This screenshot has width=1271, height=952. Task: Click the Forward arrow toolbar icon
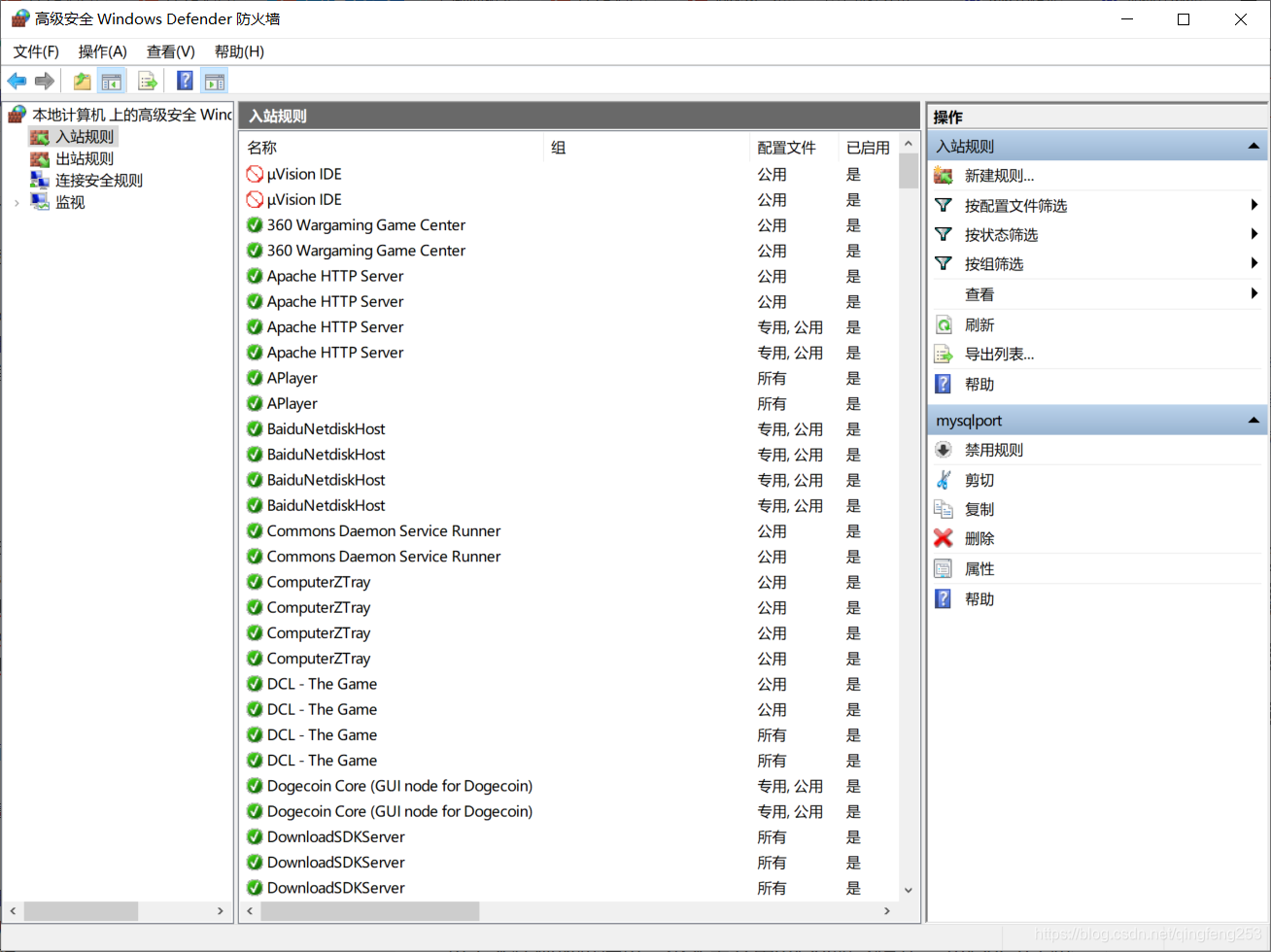click(44, 82)
